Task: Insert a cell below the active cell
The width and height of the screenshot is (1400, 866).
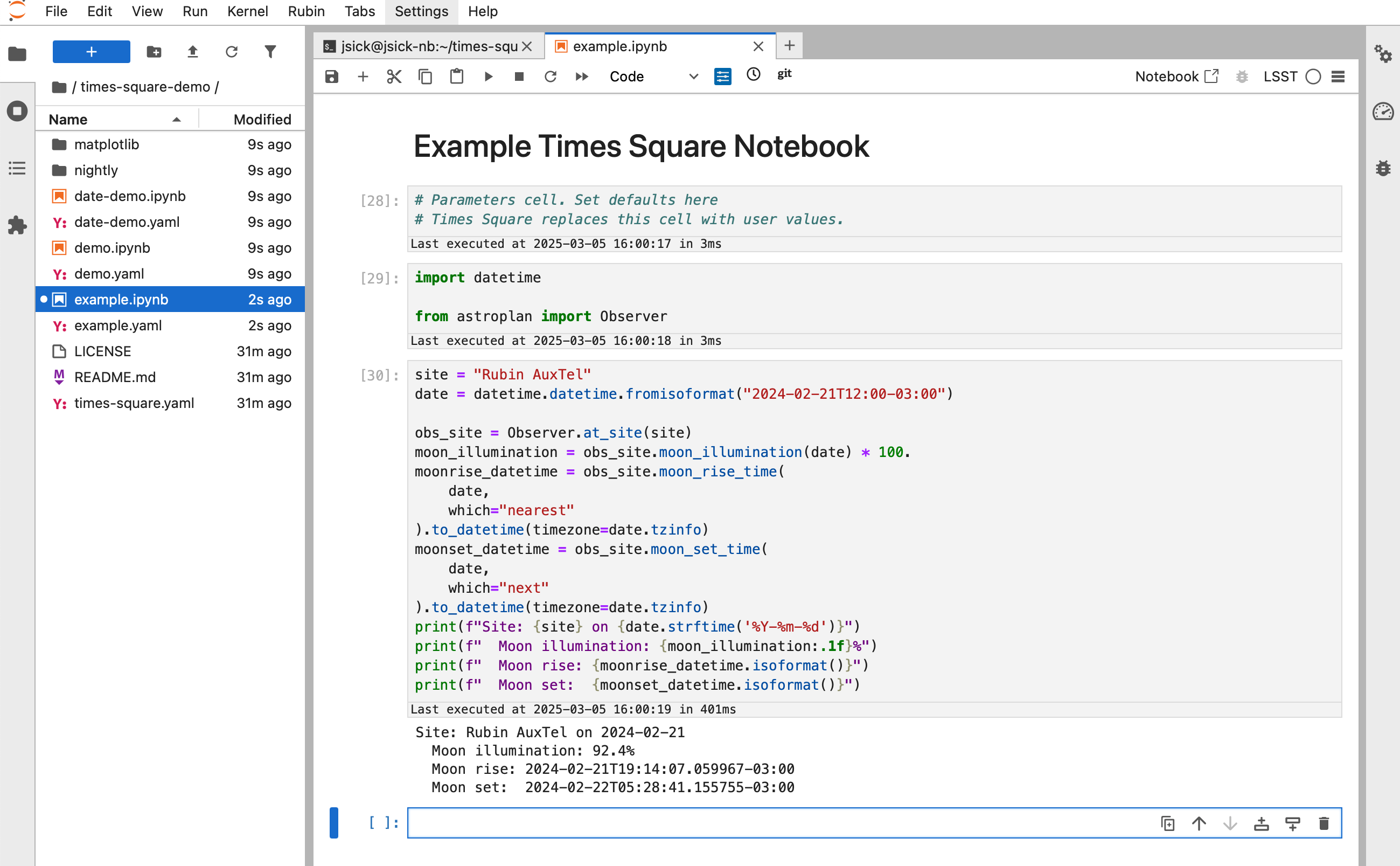Action: (x=1293, y=823)
